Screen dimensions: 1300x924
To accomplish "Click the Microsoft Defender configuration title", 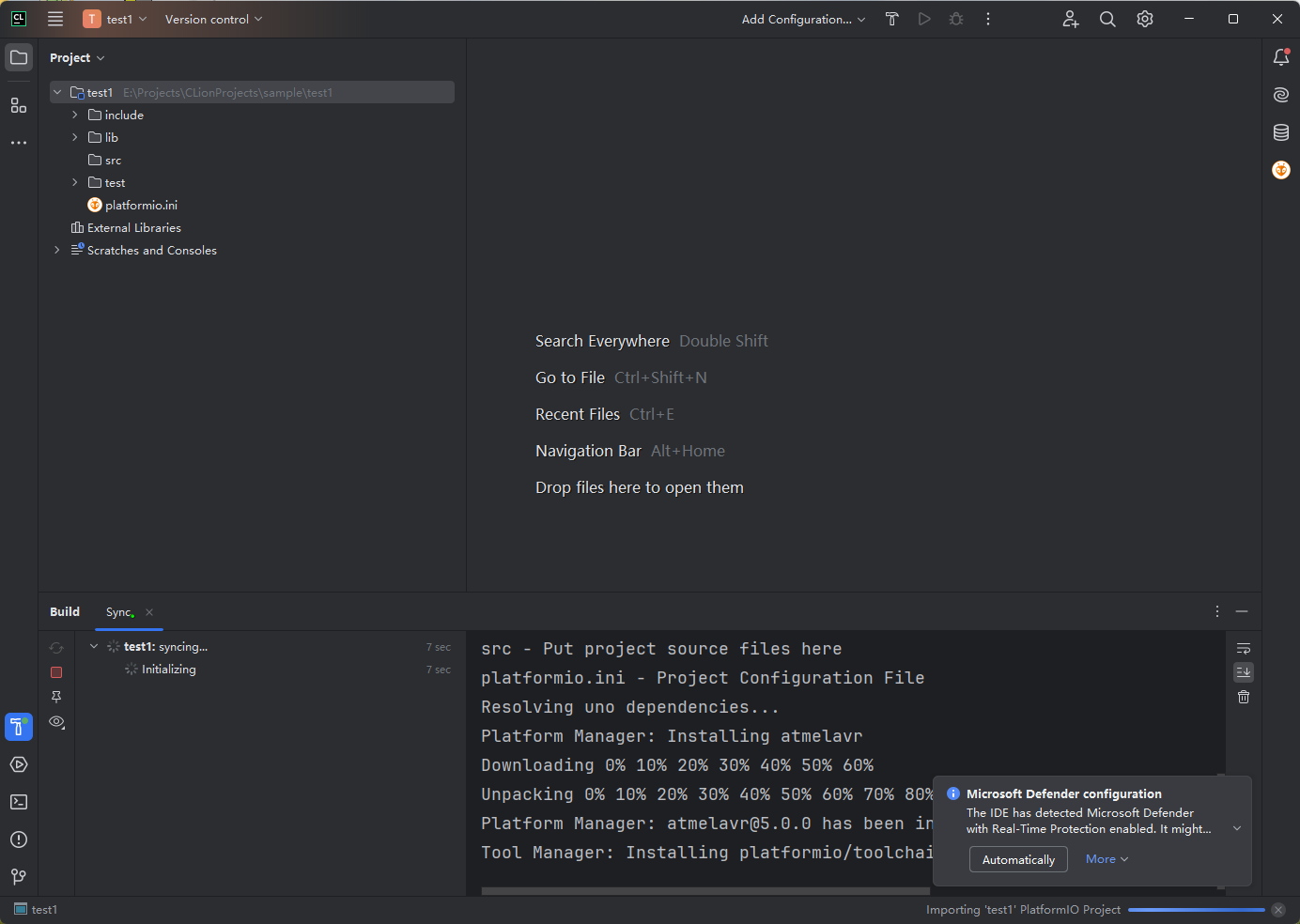I will point(1063,793).
